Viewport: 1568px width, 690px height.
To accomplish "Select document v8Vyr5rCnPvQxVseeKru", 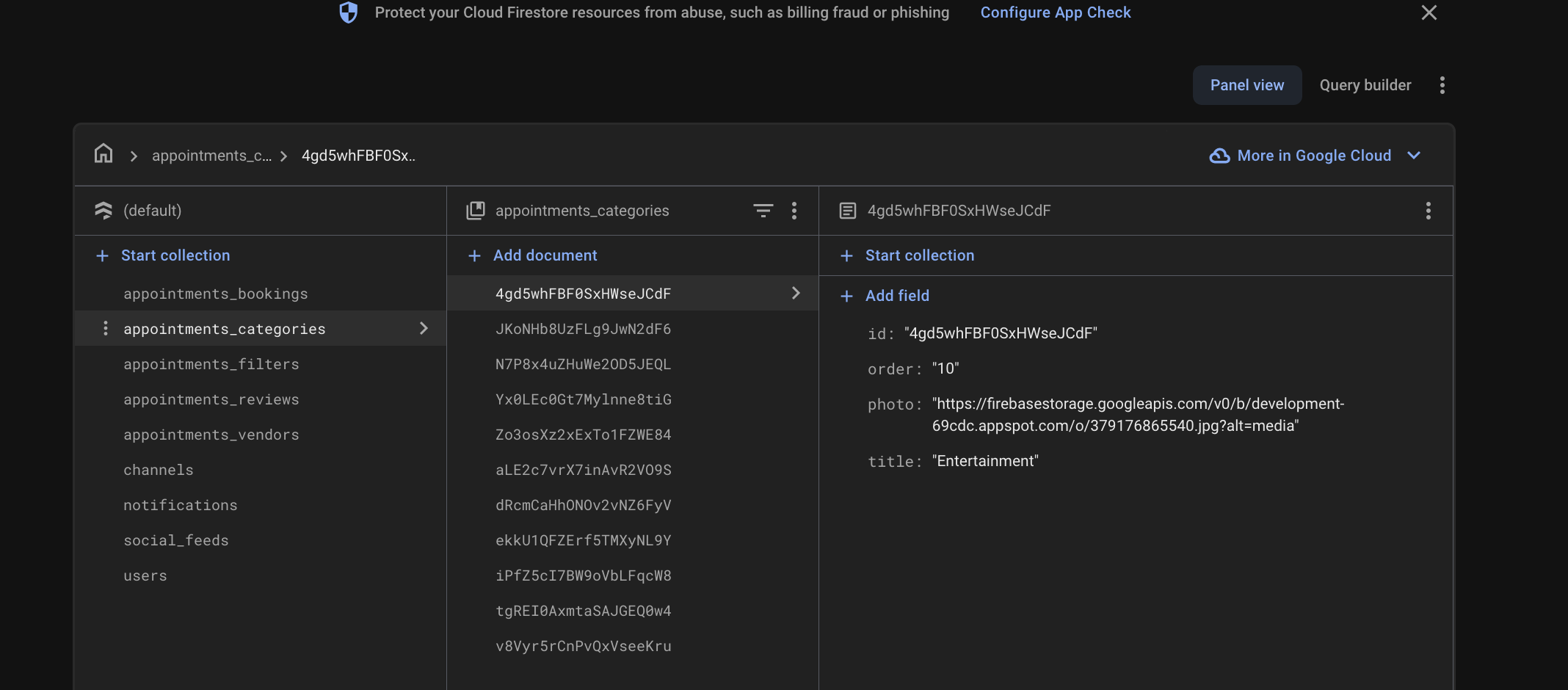I will (x=584, y=646).
